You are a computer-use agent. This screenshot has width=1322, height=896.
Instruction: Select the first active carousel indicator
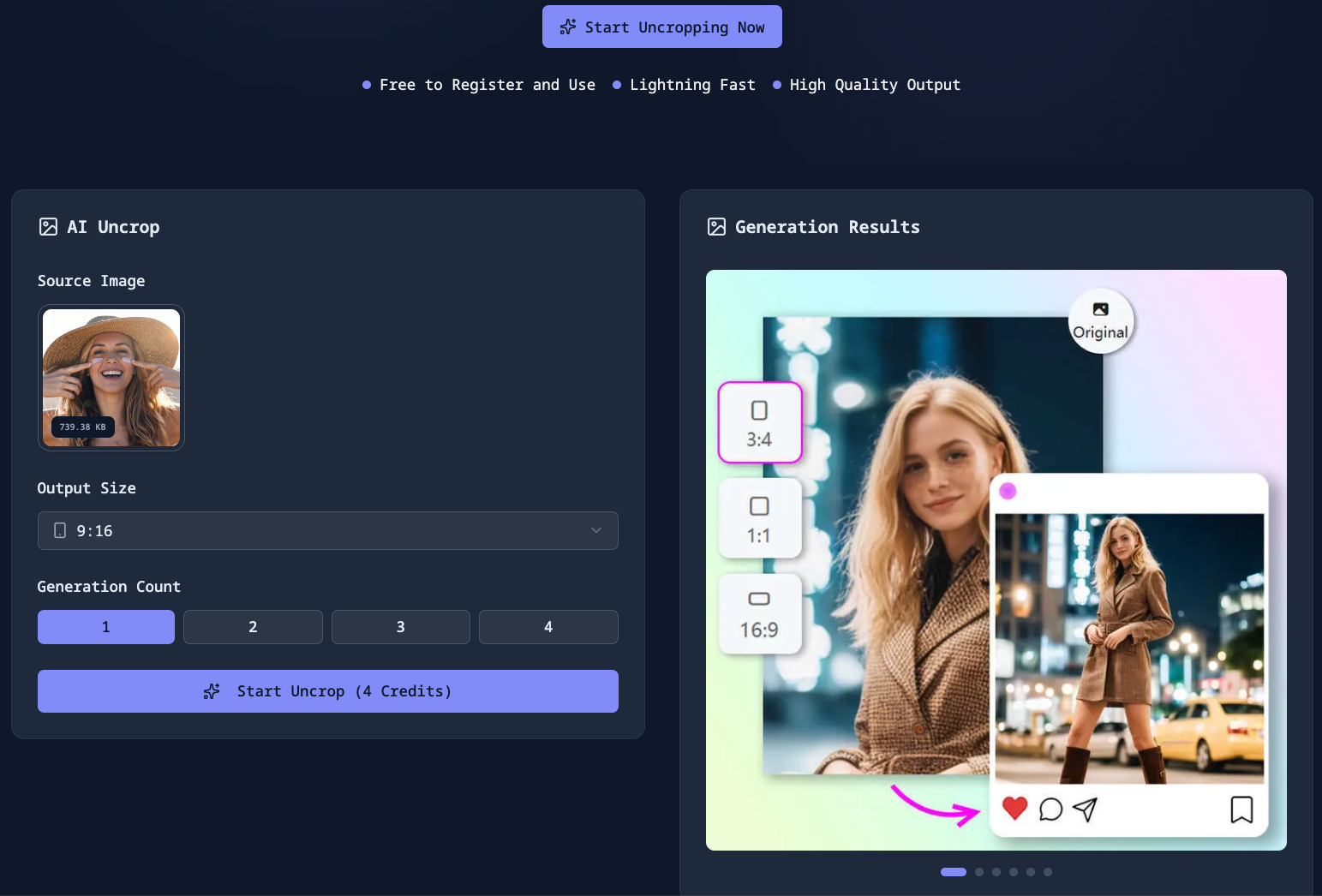953,872
